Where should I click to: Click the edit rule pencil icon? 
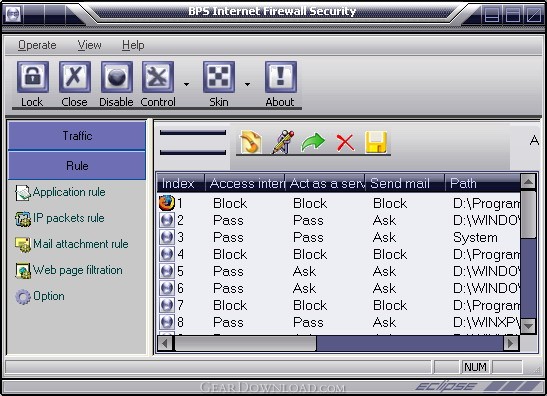point(283,142)
